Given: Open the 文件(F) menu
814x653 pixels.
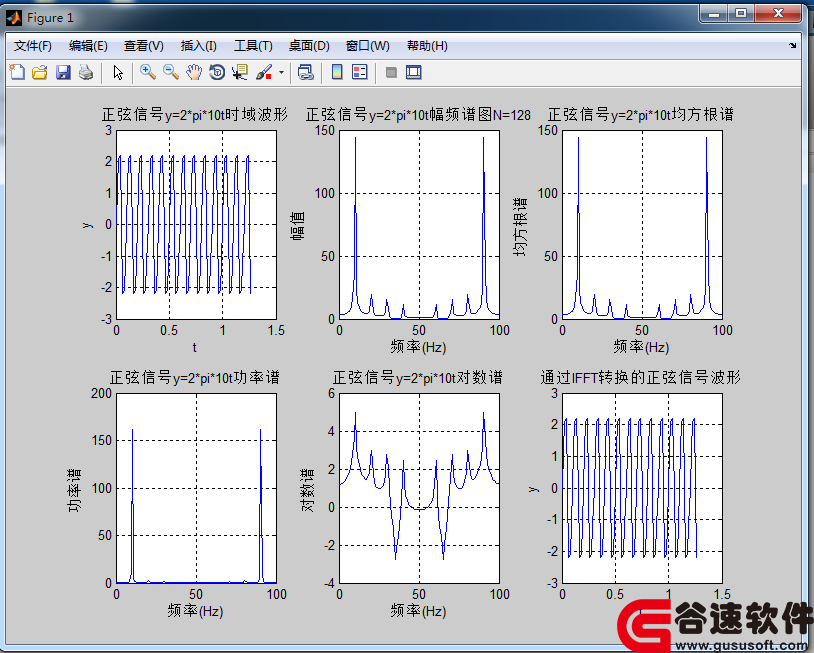Looking at the screenshot, I should (33, 46).
